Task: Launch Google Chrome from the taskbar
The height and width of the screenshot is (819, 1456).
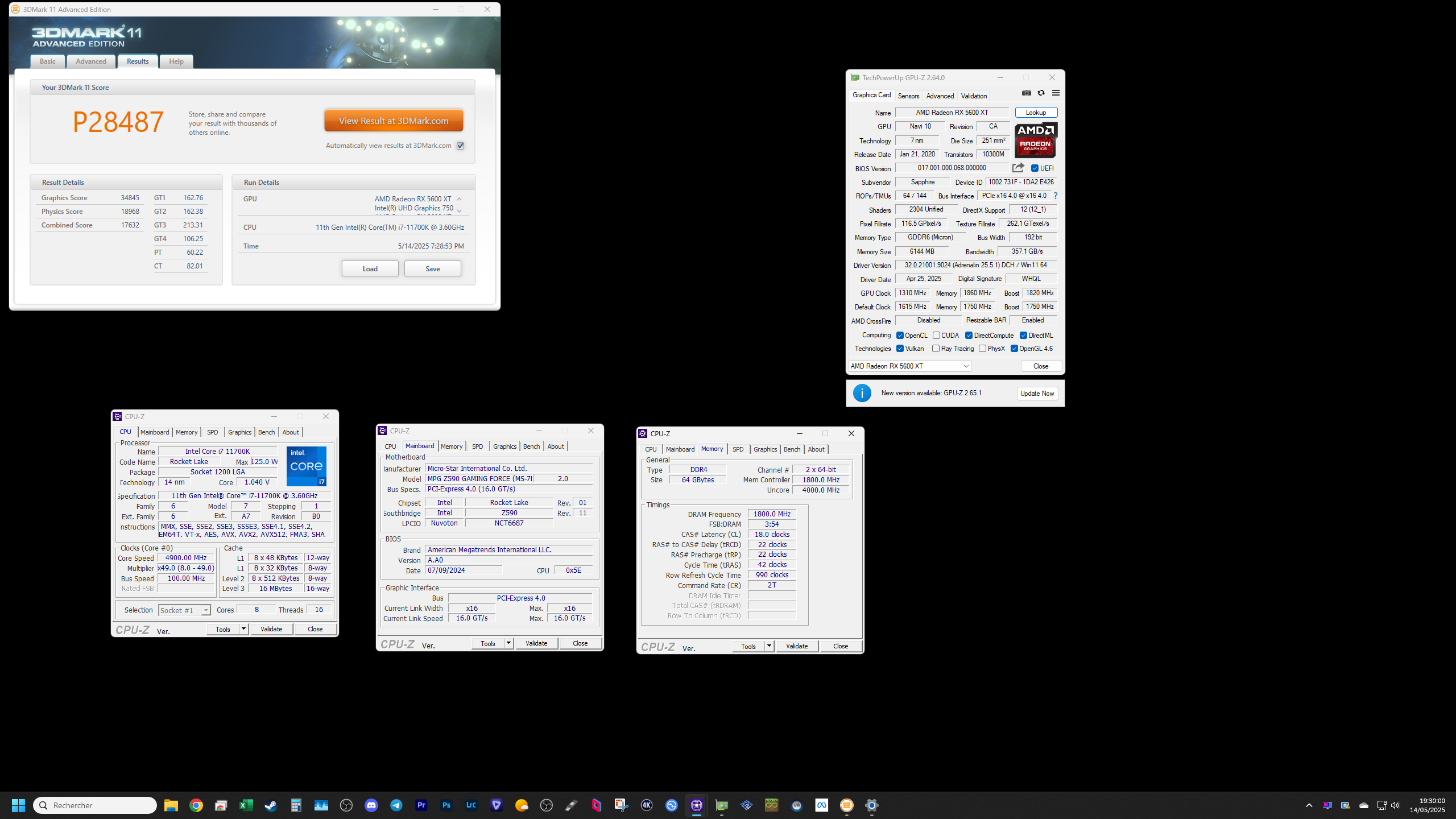Action: point(196,805)
